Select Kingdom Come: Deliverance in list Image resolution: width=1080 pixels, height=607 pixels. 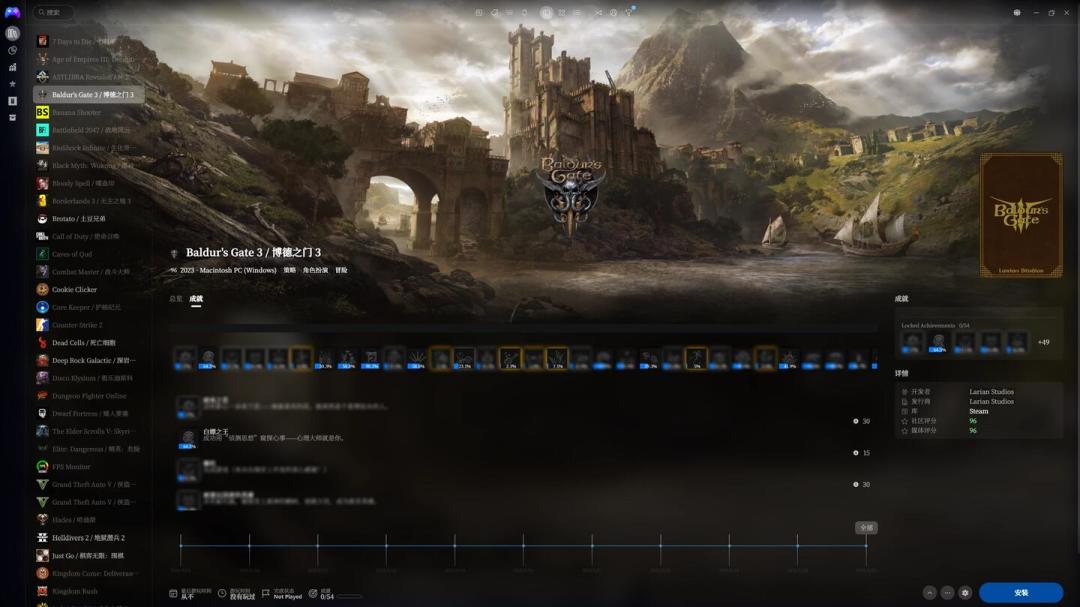pos(89,573)
